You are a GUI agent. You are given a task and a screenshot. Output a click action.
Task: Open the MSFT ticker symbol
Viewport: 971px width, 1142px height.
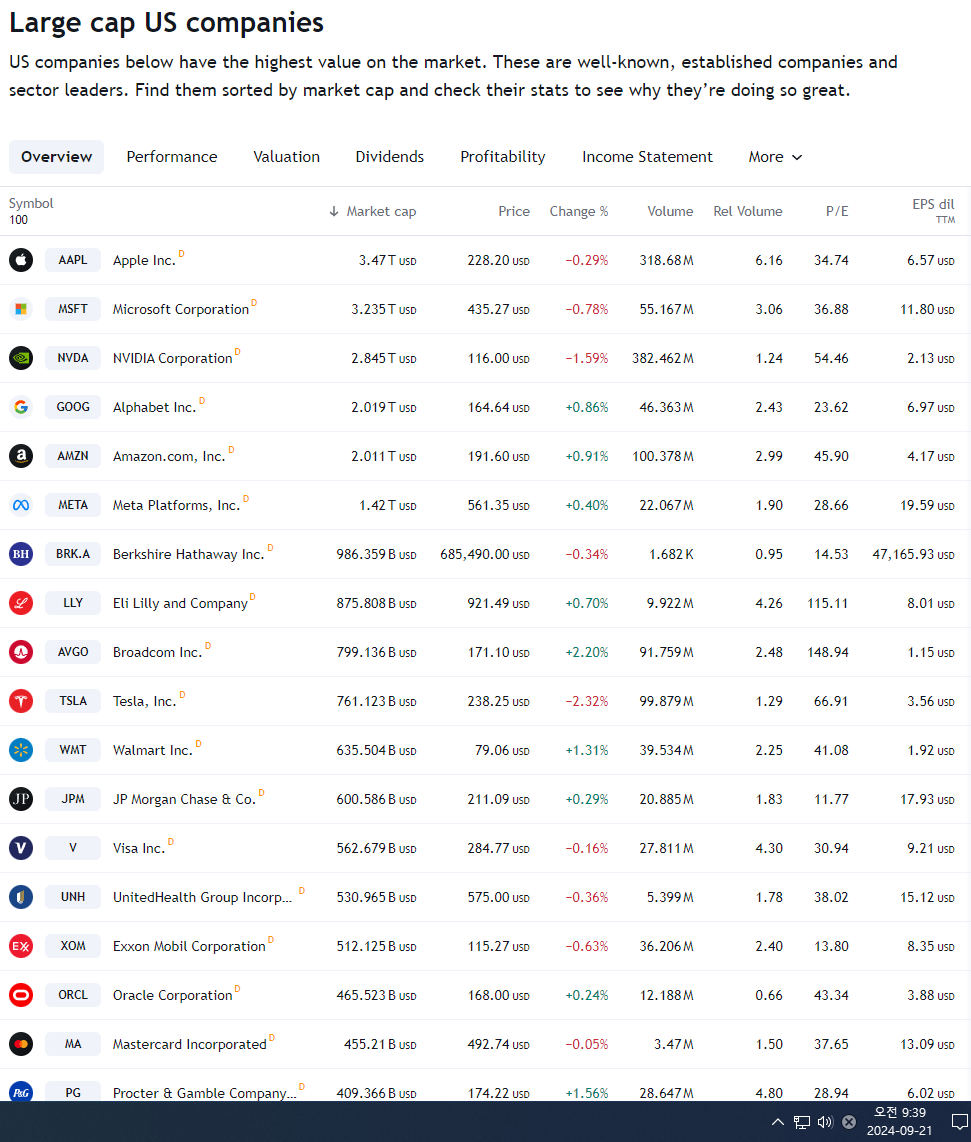(x=73, y=309)
